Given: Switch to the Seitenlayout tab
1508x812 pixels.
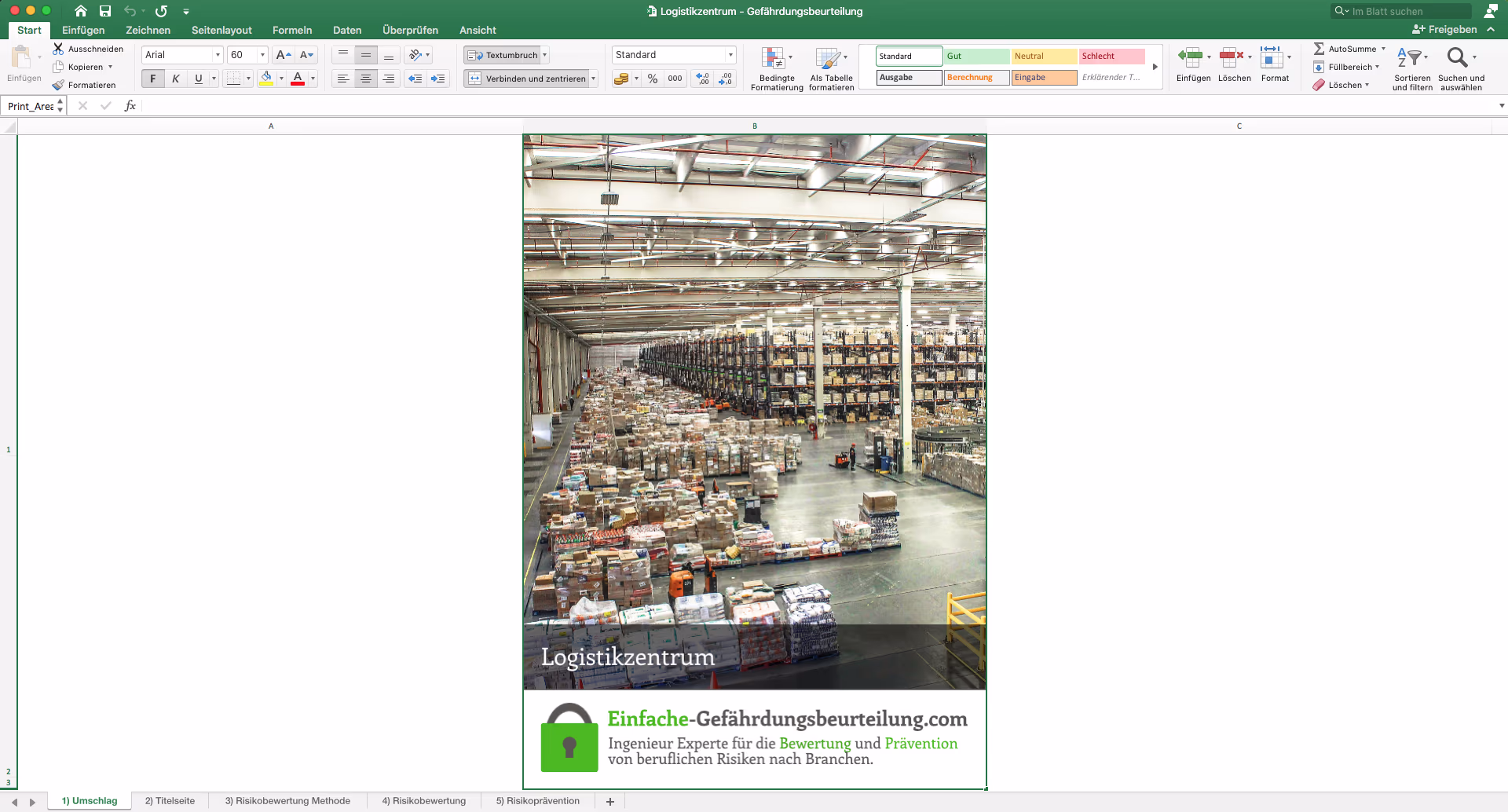Looking at the screenshot, I should pyautogui.click(x=221, y=30).
